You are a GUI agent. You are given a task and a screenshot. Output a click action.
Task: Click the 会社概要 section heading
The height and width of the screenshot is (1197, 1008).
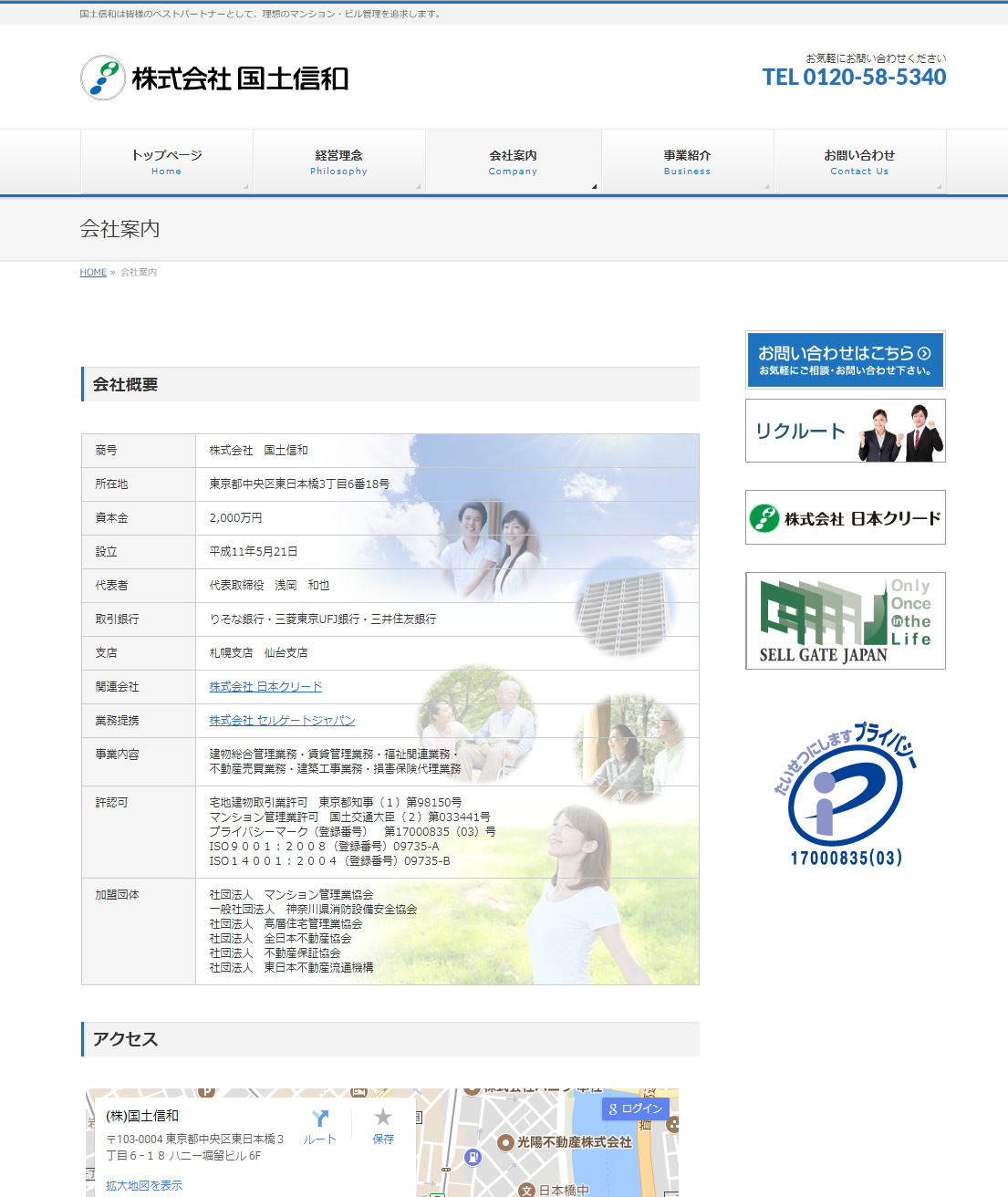point(390,384)
